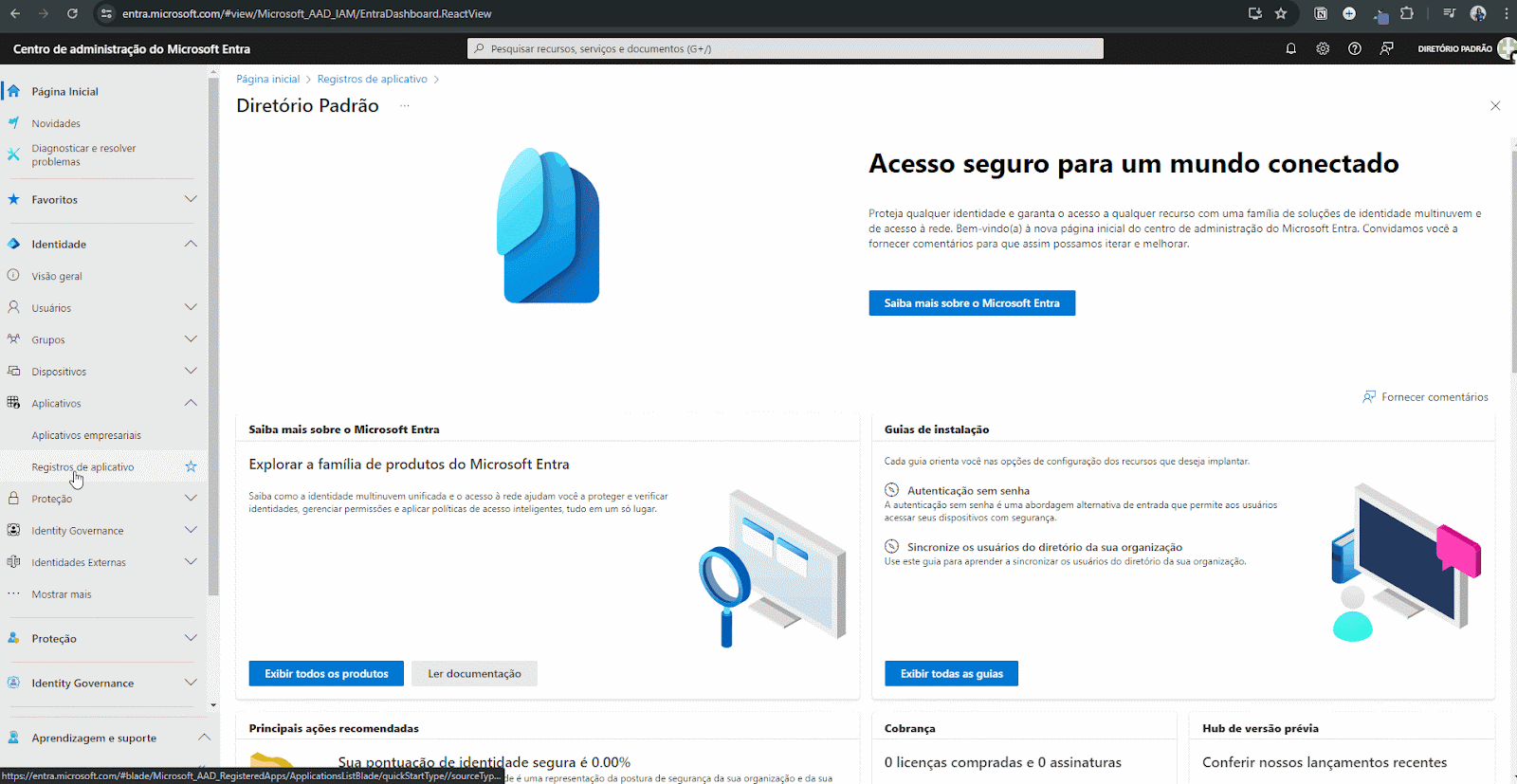Screen dimensions: 1517x784
Task: Expand the bottom Identity Governance section chevron
Action: (x=191, y=683)
